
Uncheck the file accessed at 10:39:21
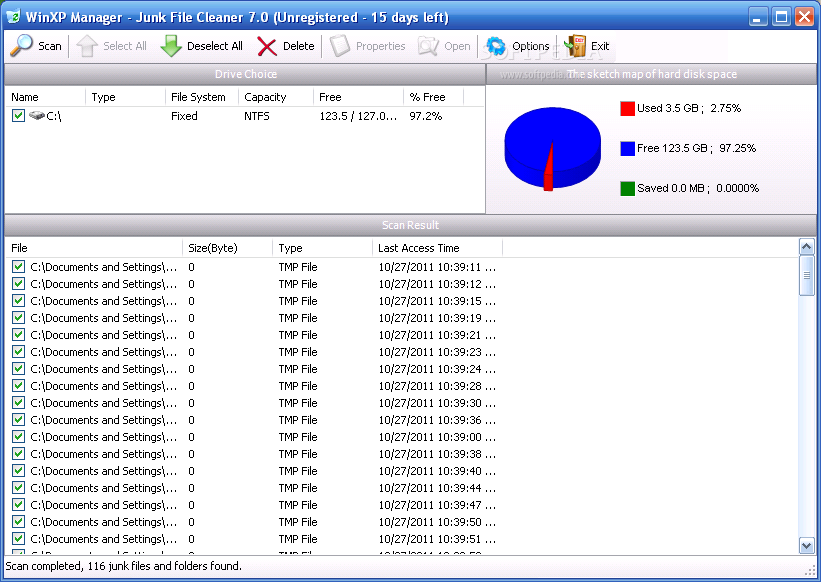pyautogui.click(x=18, y=335)
